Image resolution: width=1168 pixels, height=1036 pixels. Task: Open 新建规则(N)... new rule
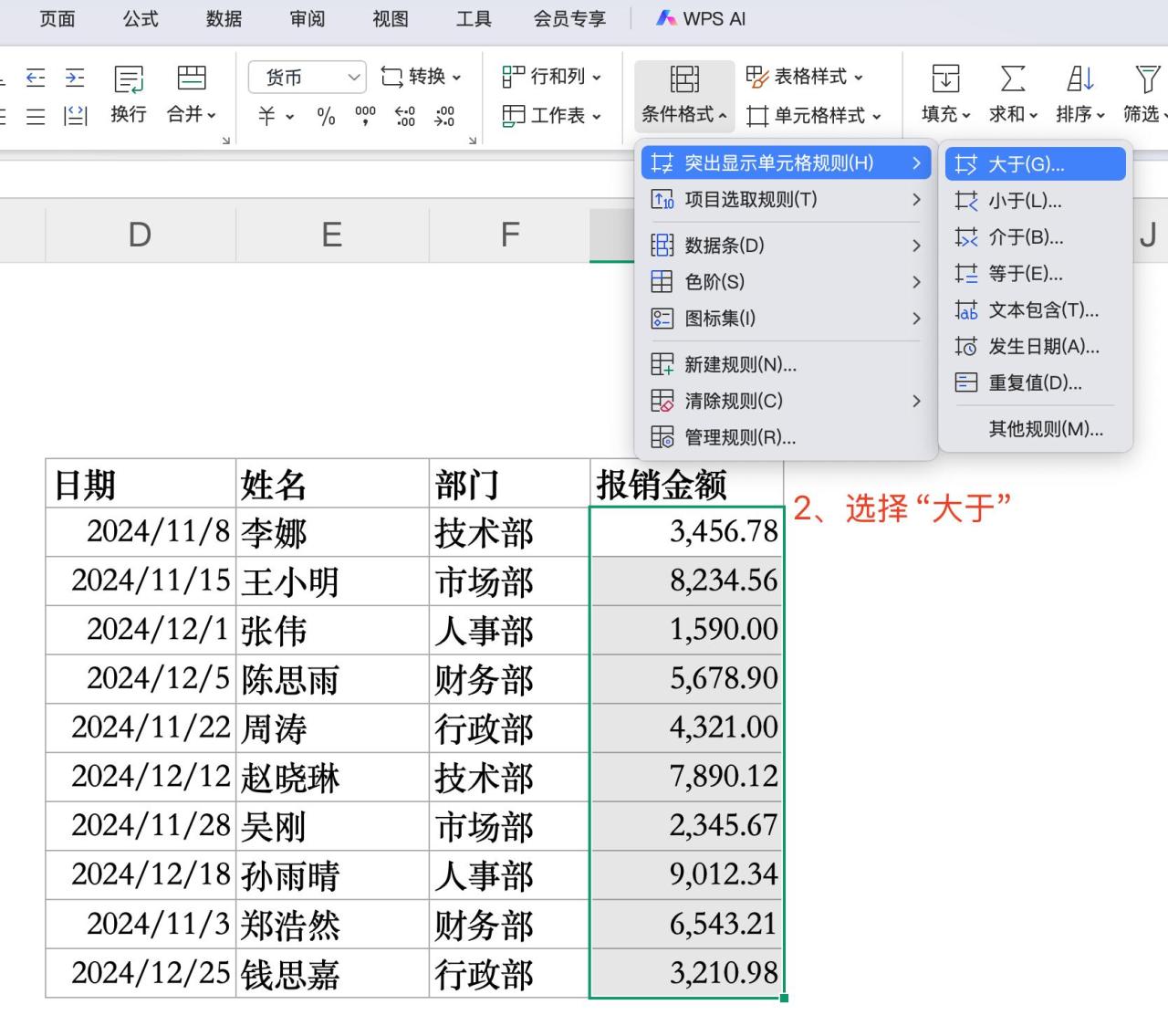786,365
